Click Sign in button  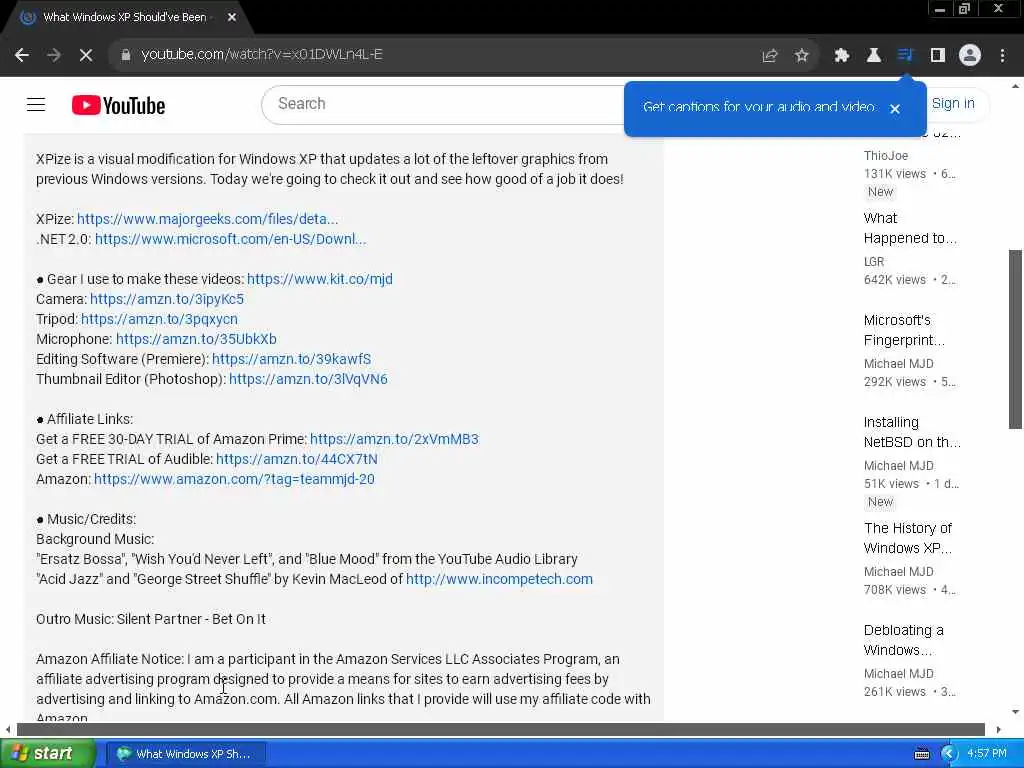coord(953,103)
